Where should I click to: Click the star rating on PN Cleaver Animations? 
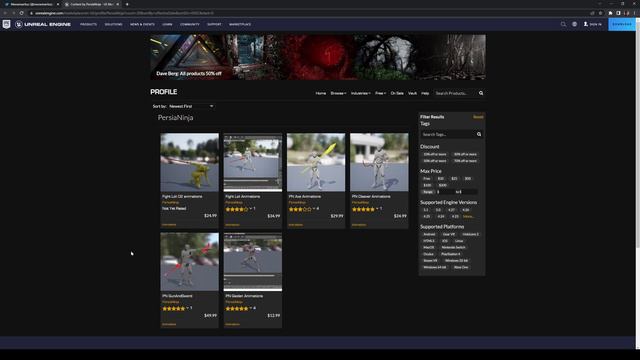pyautogui.click(x=363, y=209)
